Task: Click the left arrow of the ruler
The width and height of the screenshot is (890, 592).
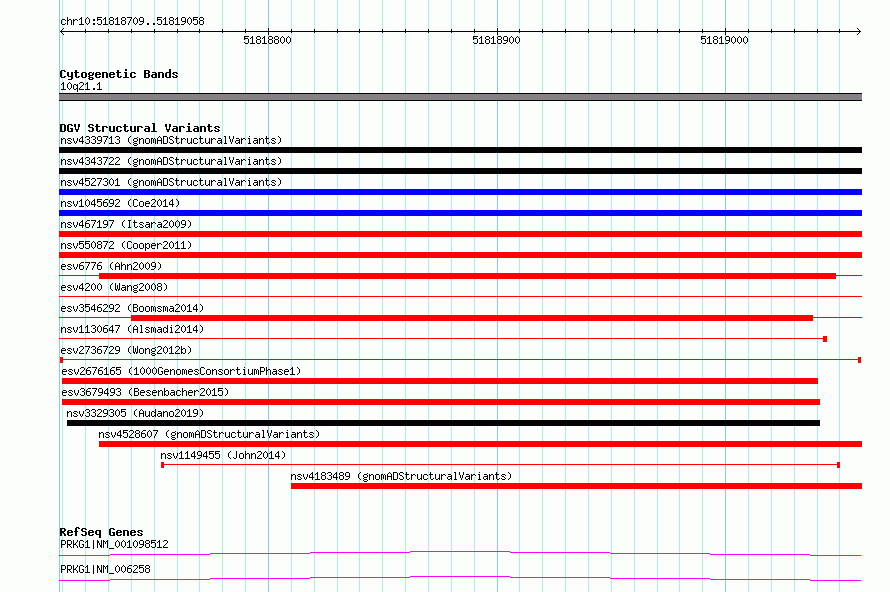Action: coord(62,31)
